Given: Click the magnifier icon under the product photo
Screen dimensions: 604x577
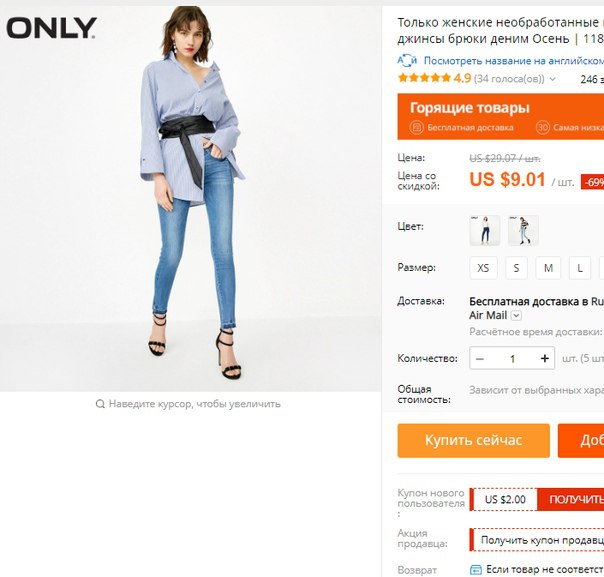Looking at the screenshot, I should pyautogui.click(x=100, y=404).
